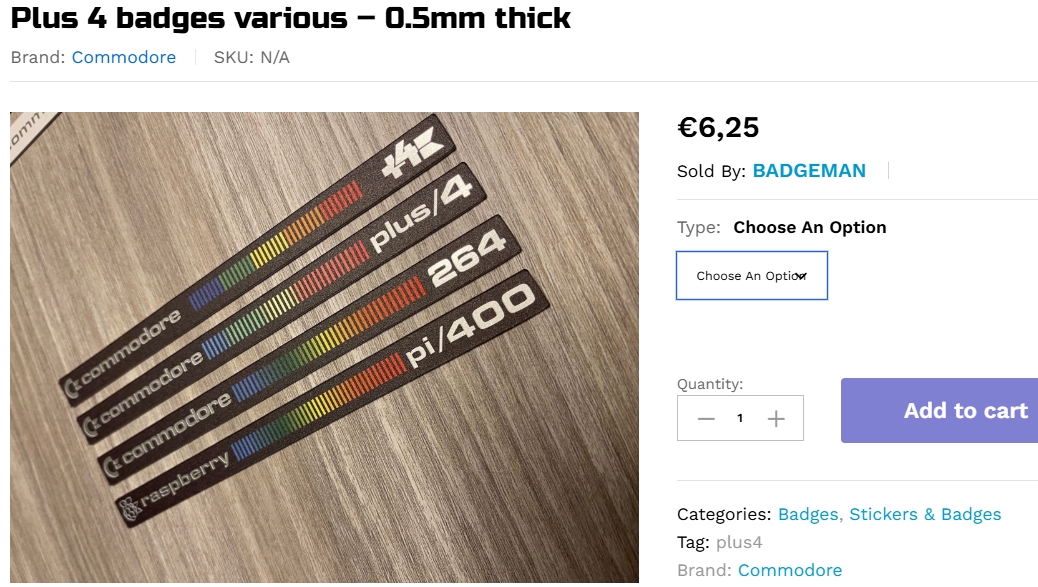This screenshot has width=1038, height=587.
Task: Click the SKU: N/A text
Action: (x=251, y=57)
